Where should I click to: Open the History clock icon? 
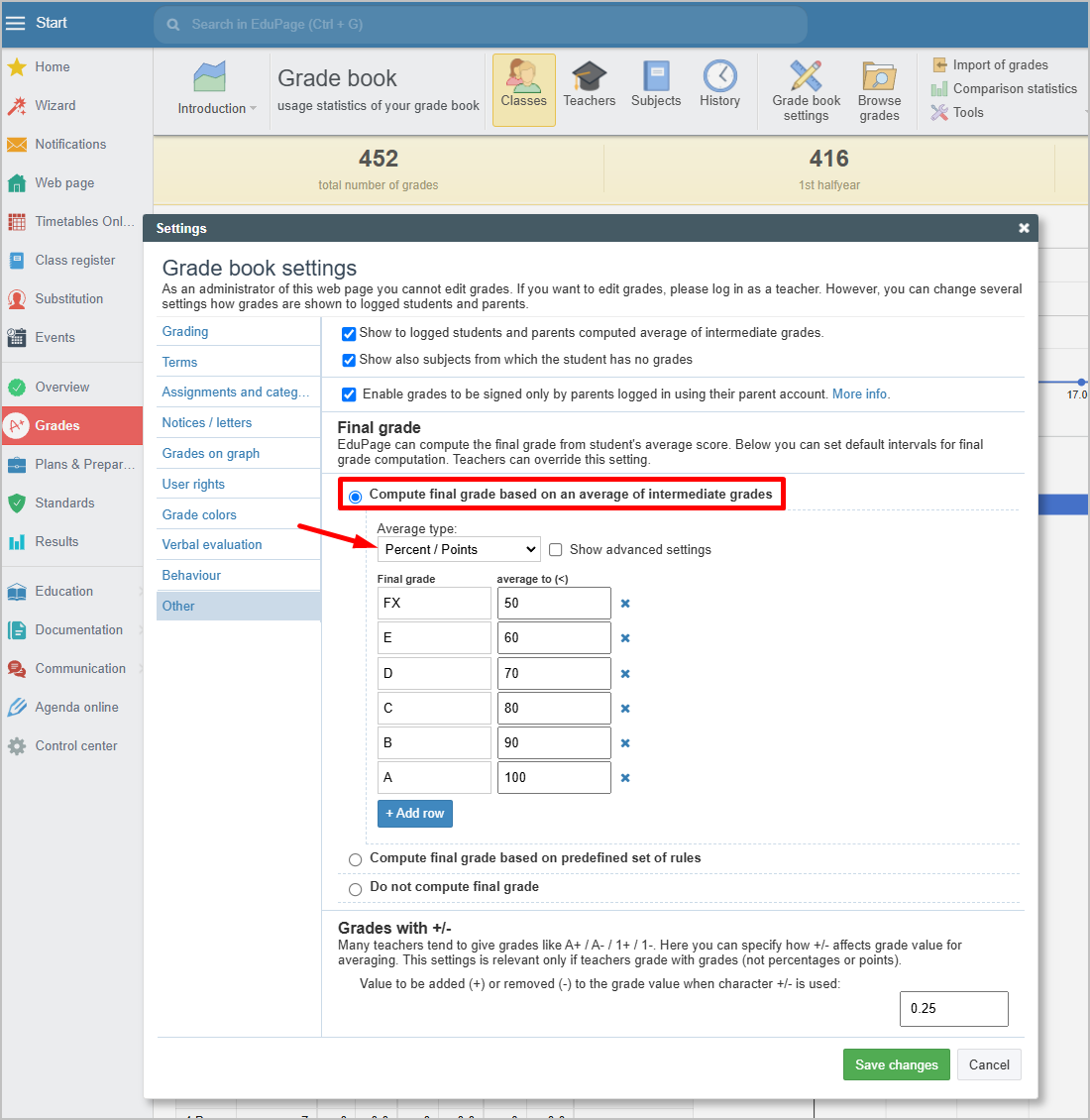click(x=719, y=77)
